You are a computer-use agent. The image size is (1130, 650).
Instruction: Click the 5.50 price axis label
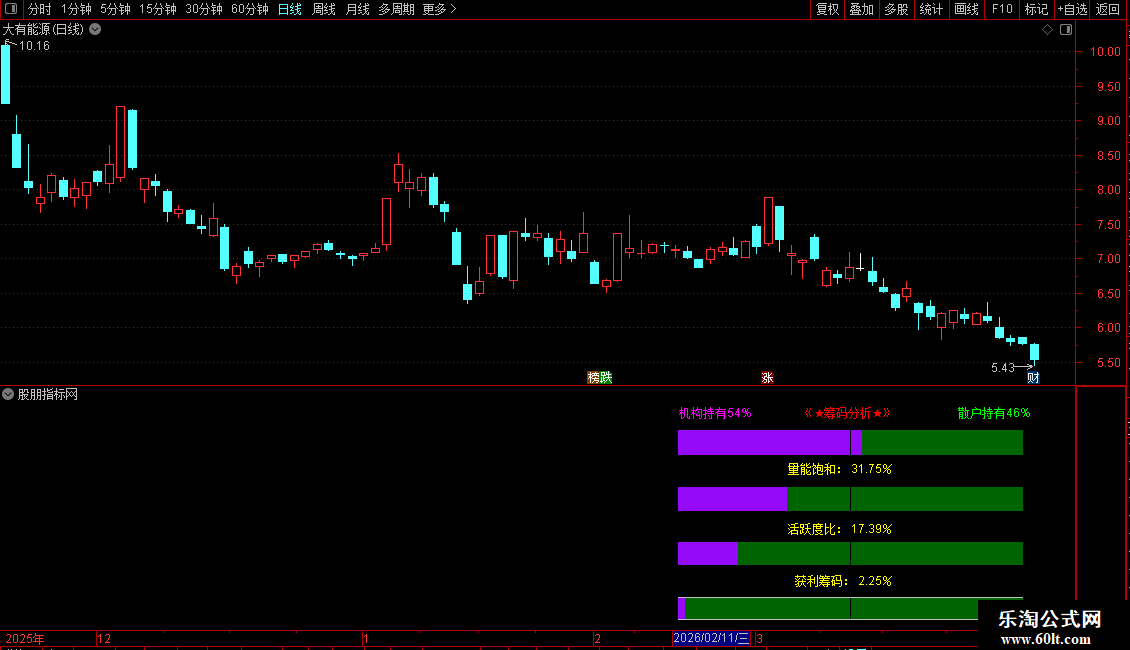(1108, 362)
